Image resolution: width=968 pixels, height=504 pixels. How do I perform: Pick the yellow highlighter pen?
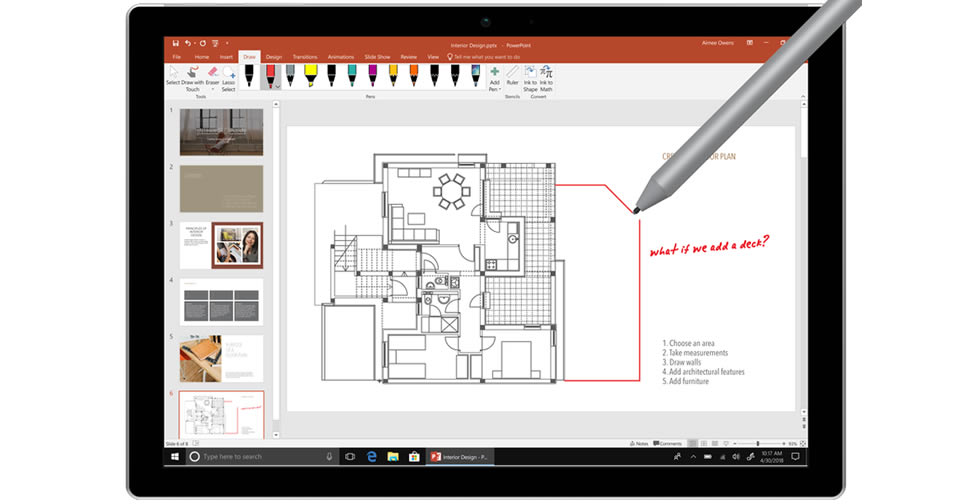pos(310,75)
